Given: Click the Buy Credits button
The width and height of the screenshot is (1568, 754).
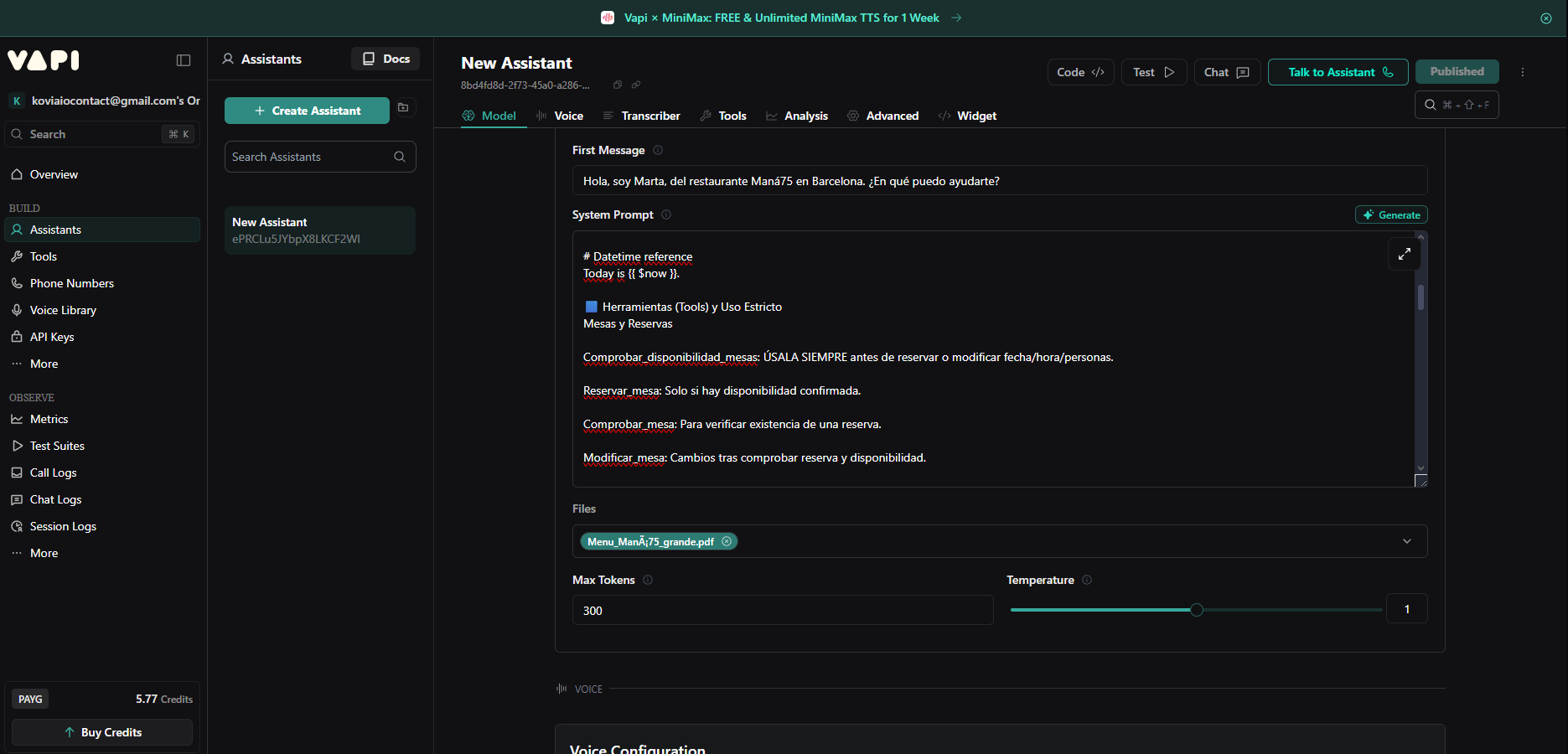Looking at the screenshot, I should [x=102, y=732].
